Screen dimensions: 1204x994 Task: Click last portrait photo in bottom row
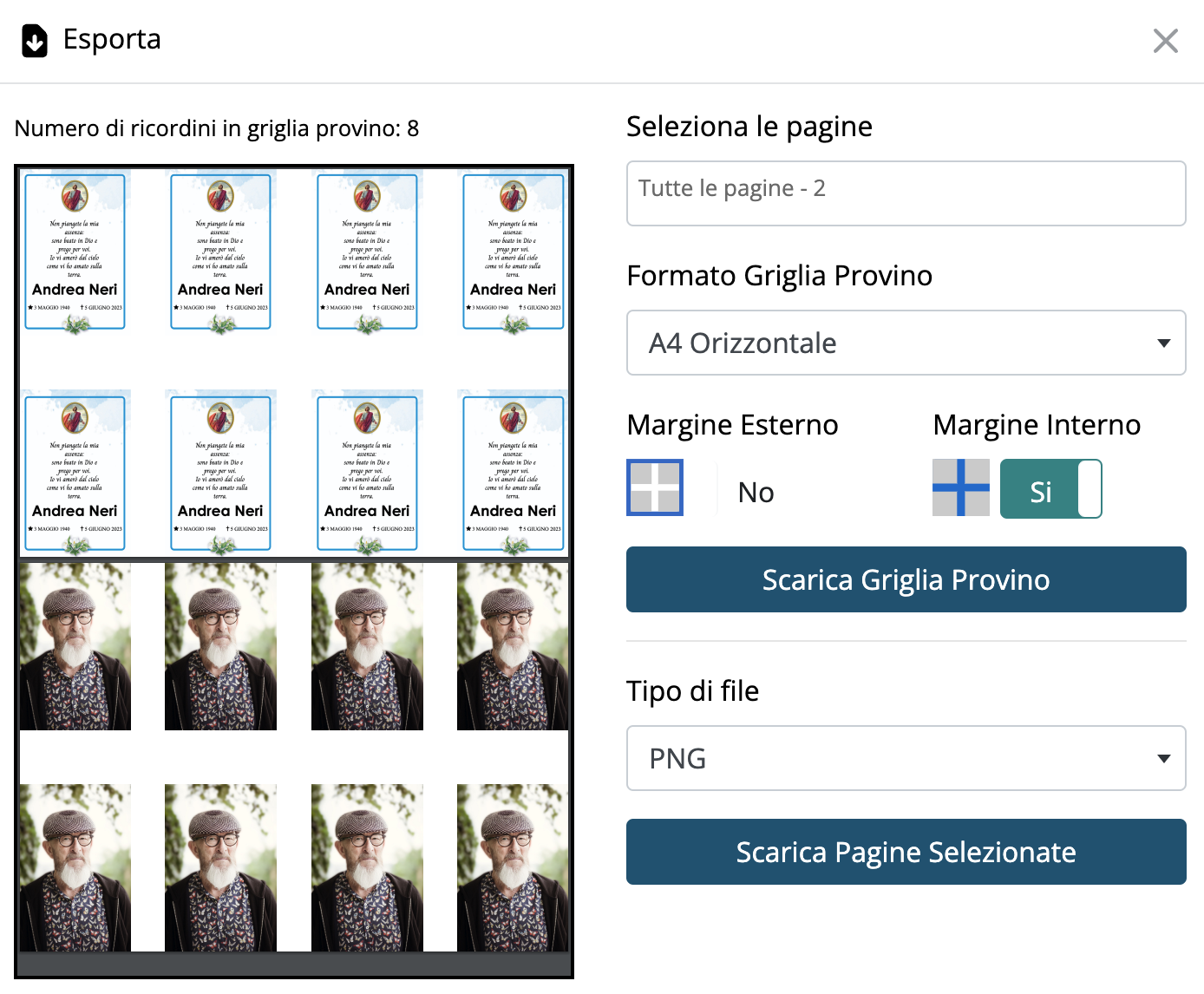coord(514,868)
